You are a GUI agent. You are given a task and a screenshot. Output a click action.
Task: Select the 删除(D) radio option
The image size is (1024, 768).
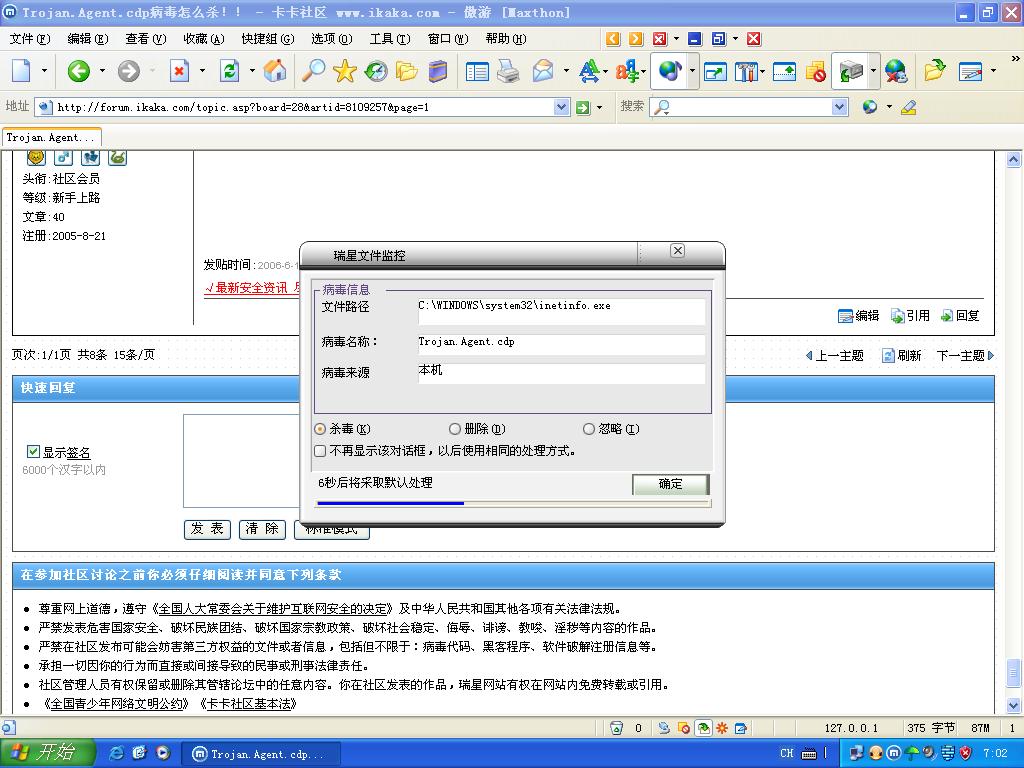point(455,429)
